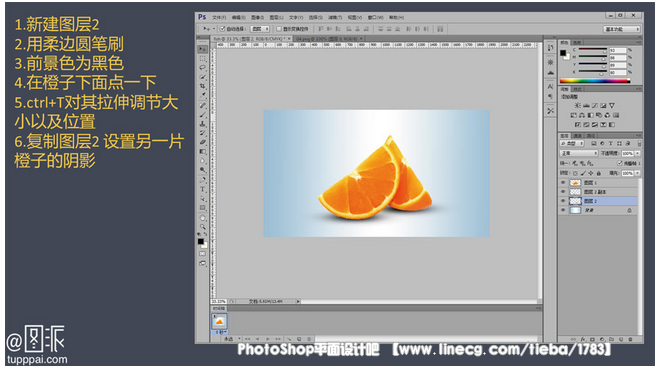Viewport: 661px width, 366px height.
Task: Select the first frame button in timeline
Action: (x=248, y=339)
